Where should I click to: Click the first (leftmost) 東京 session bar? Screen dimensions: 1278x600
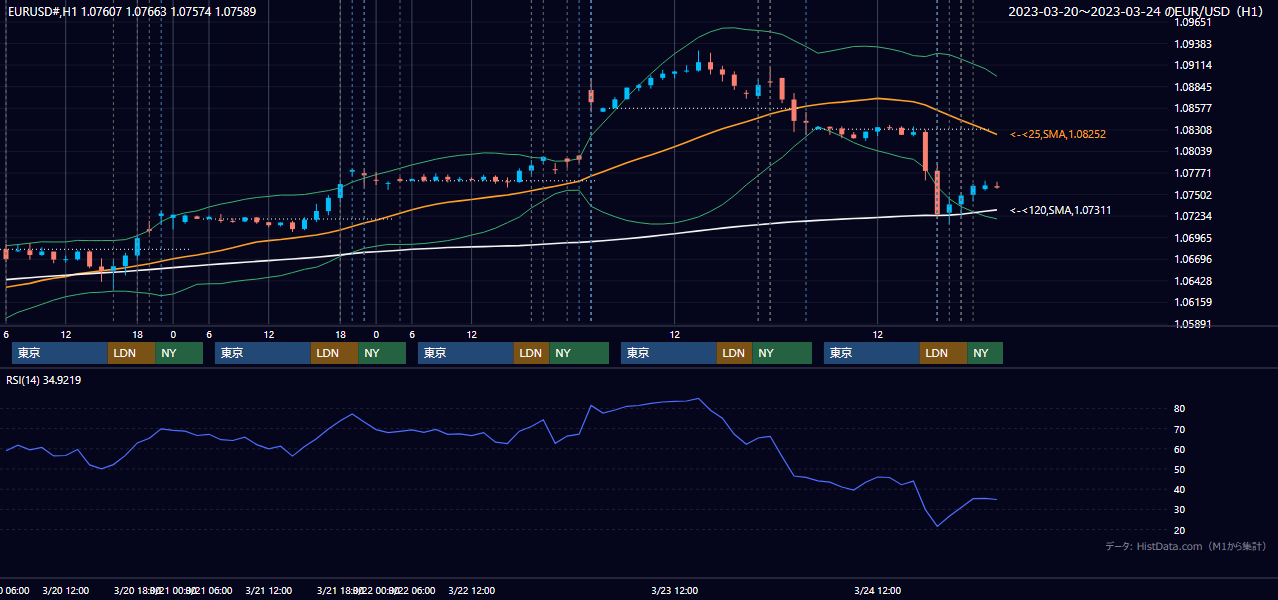tap(60, 353)
